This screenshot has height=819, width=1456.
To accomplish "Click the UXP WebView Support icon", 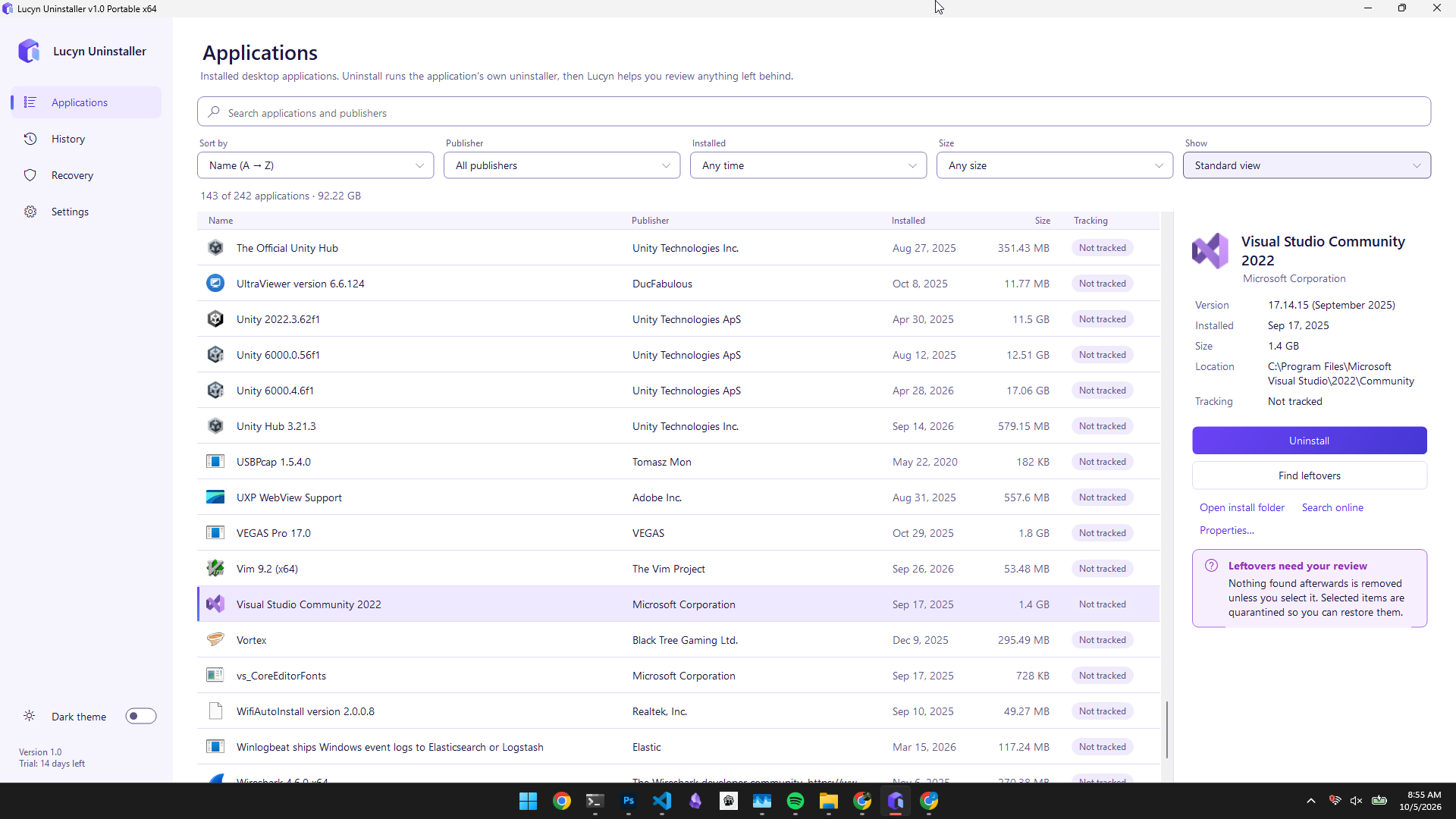I will (x=215, y=497).
